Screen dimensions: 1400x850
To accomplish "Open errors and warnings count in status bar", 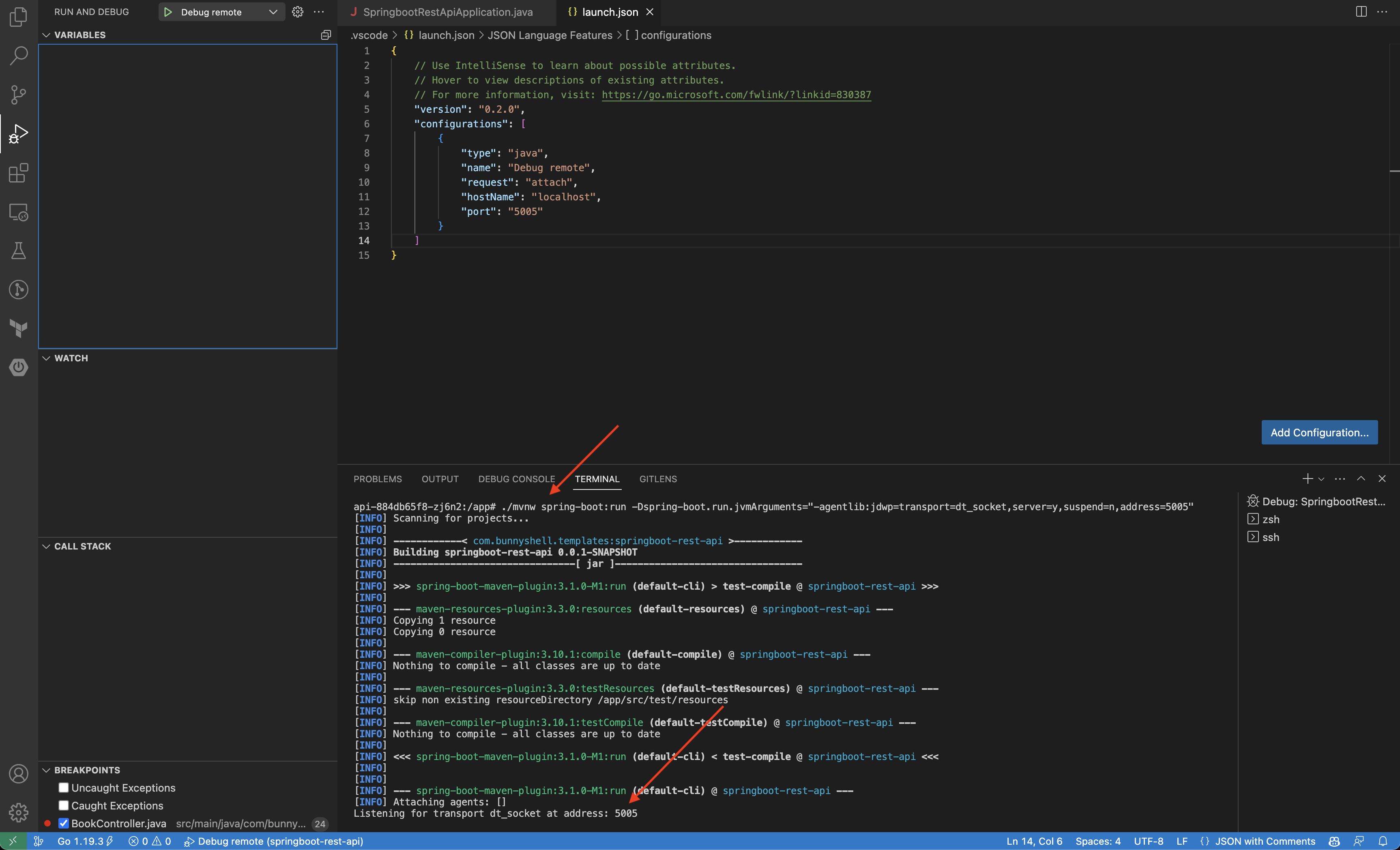I will [x=150, y=841].
